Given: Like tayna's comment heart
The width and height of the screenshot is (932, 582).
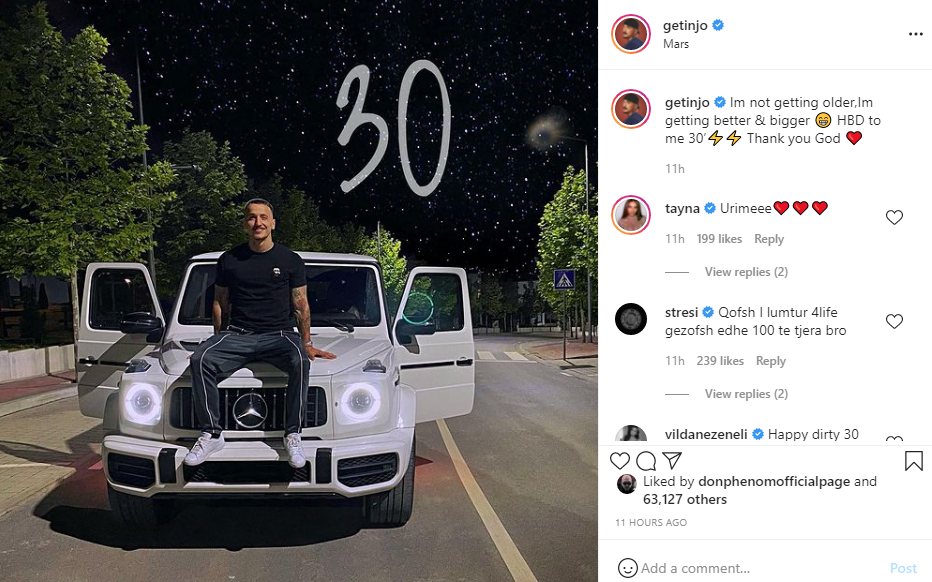Looking at the screenshot, I should click(894, 218).
